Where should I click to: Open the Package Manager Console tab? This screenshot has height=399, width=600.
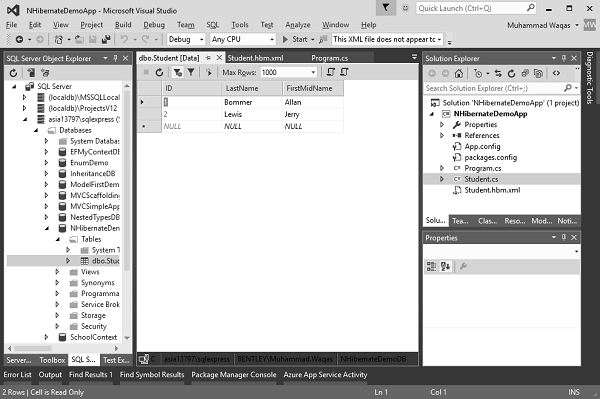[x=234, y=375]
